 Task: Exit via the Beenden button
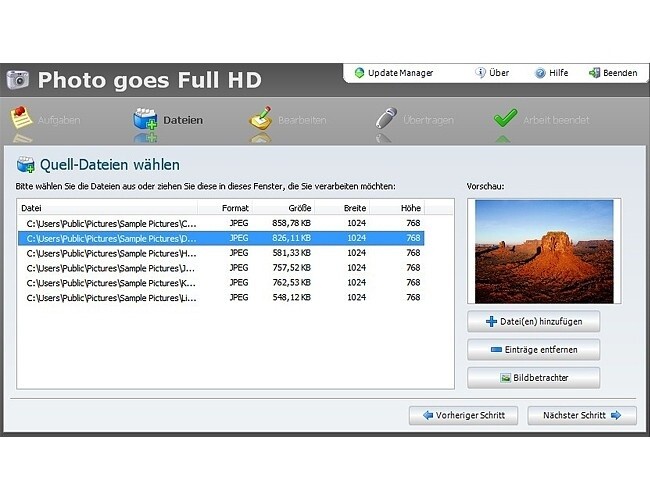[612, 73]
